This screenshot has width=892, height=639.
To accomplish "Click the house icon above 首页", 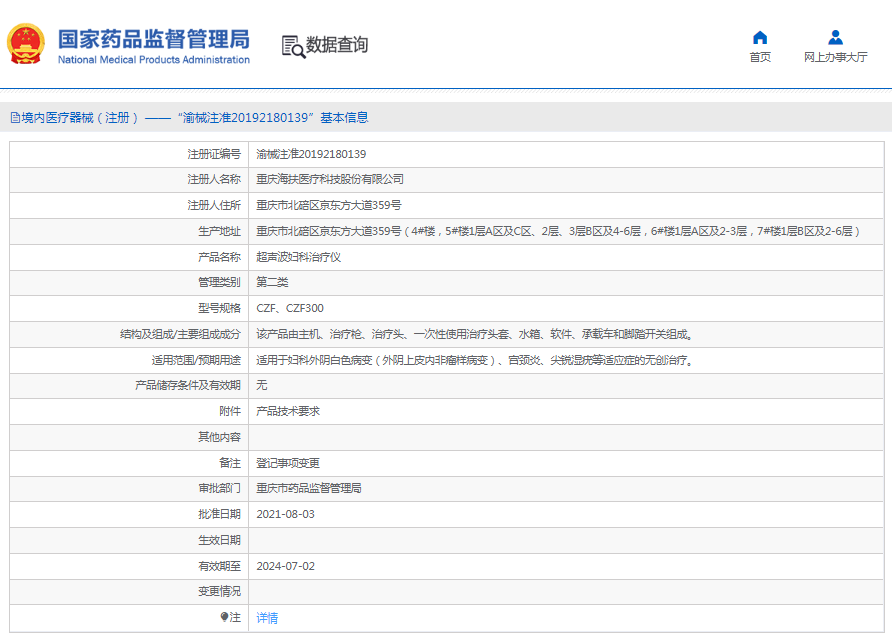I will (x=760, y=38).
